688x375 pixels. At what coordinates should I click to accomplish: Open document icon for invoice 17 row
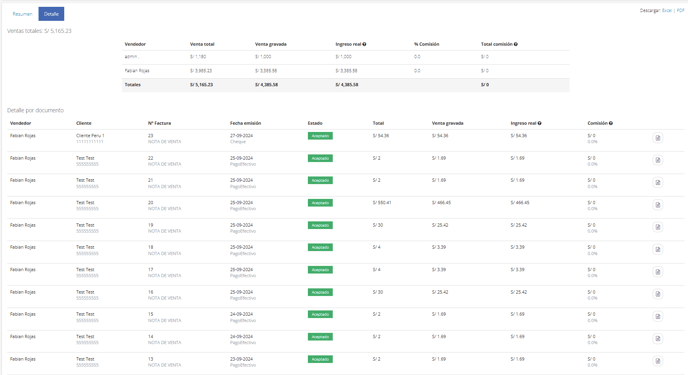pos(657,272)
